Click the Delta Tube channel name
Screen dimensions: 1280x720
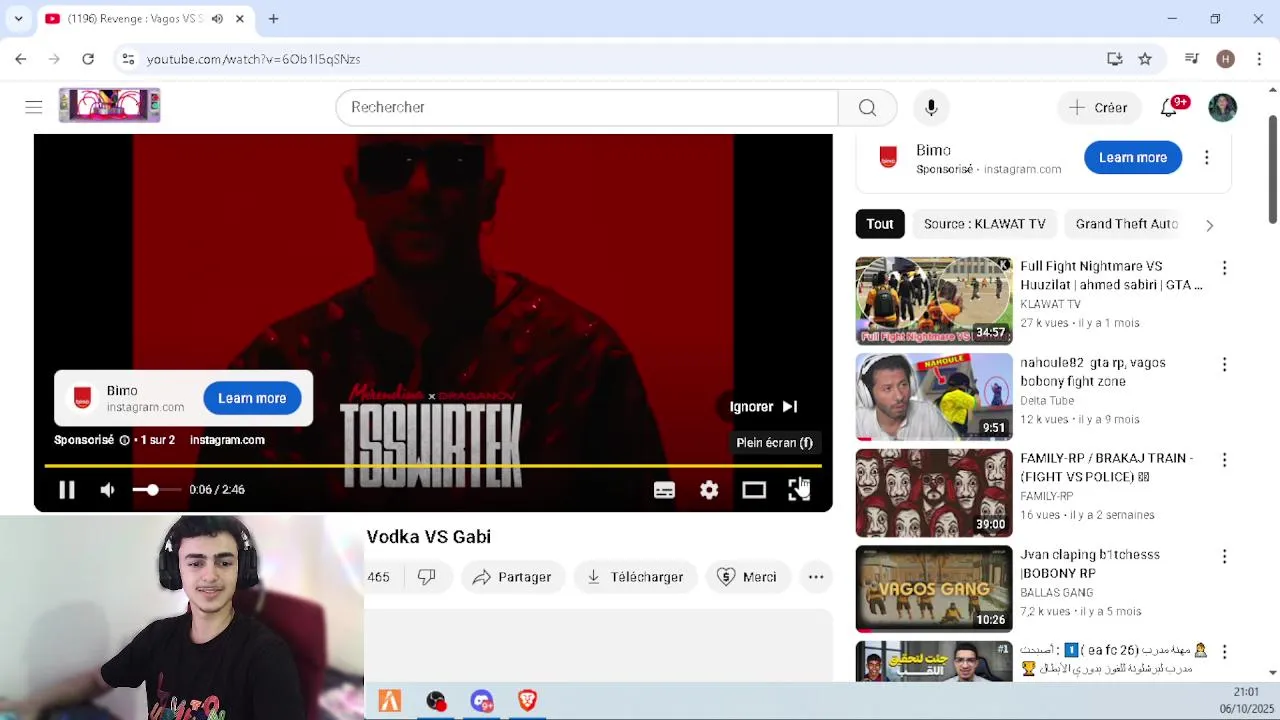click(1047, 400)
